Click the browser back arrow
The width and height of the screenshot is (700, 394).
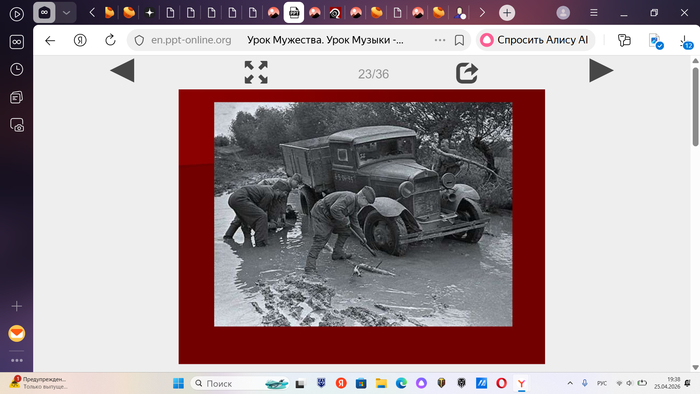pyautogui.click(x=50, y=40)
